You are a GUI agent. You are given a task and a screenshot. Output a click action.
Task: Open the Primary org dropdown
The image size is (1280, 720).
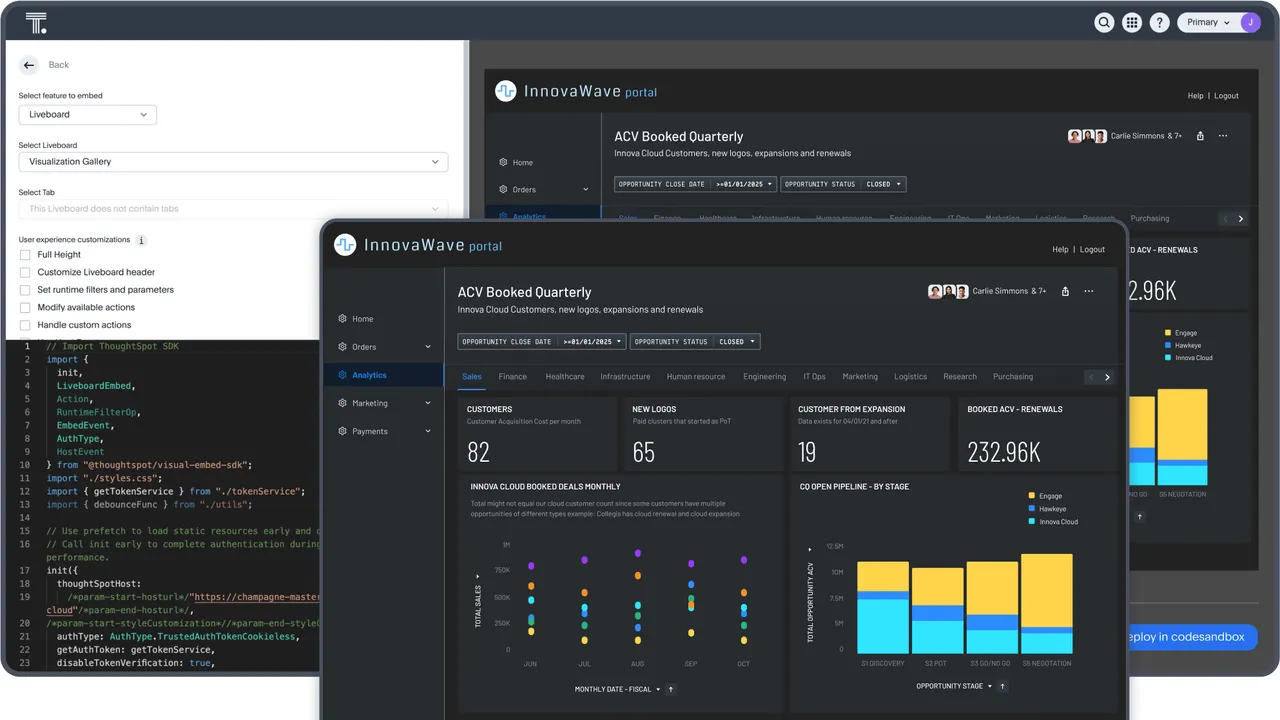[x=1208, y=22]
